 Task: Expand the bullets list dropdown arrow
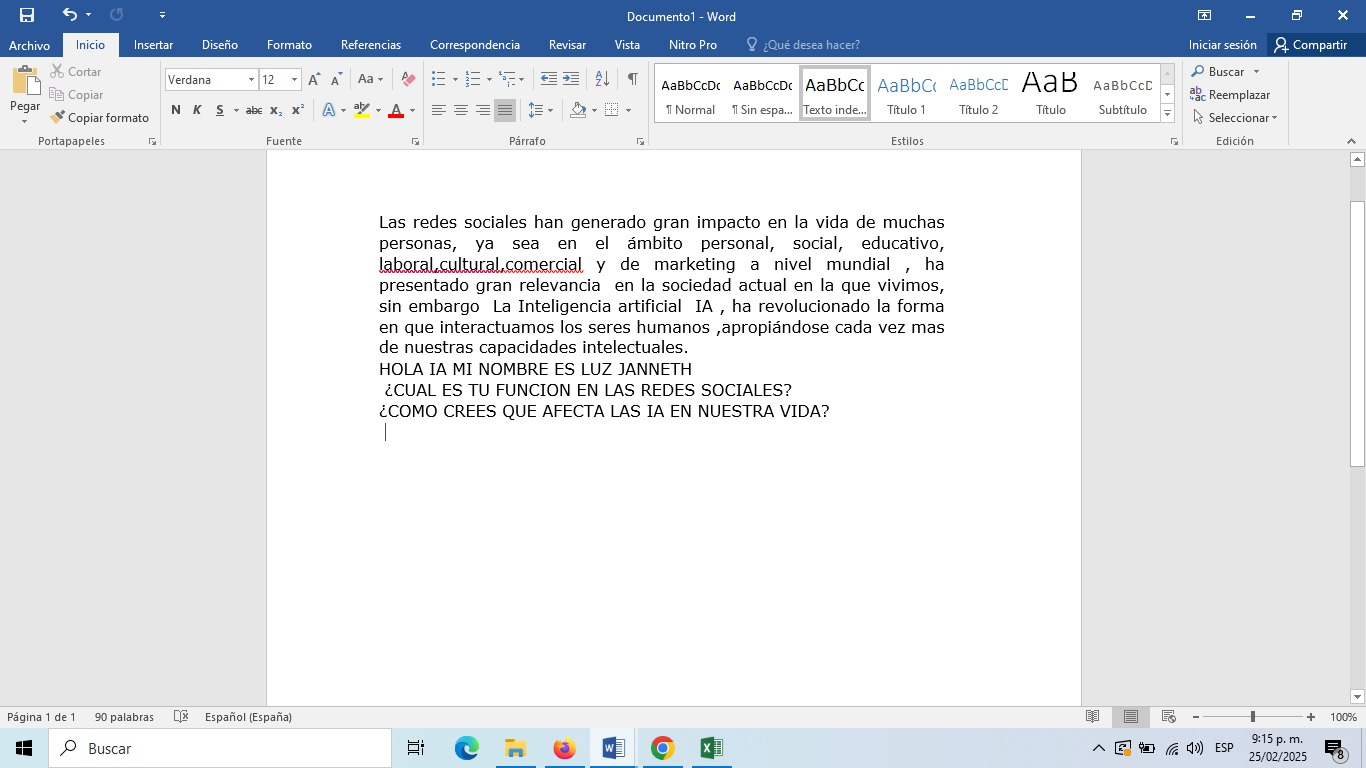[x=455, y=80]
